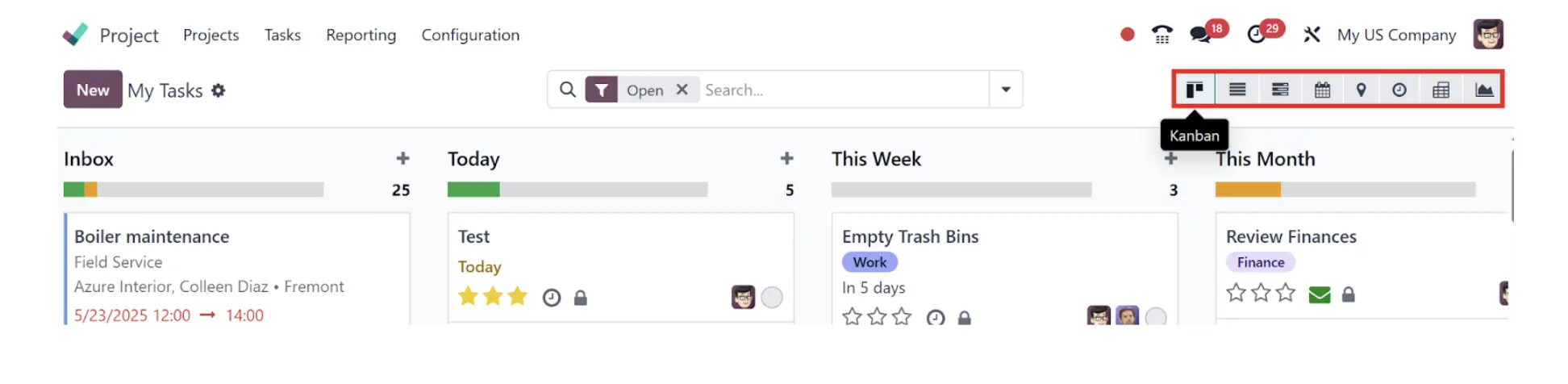The width and height of the screenshot is (1568, 384).
Task: Open the Graph view icon
Action: coord(1484,90)
